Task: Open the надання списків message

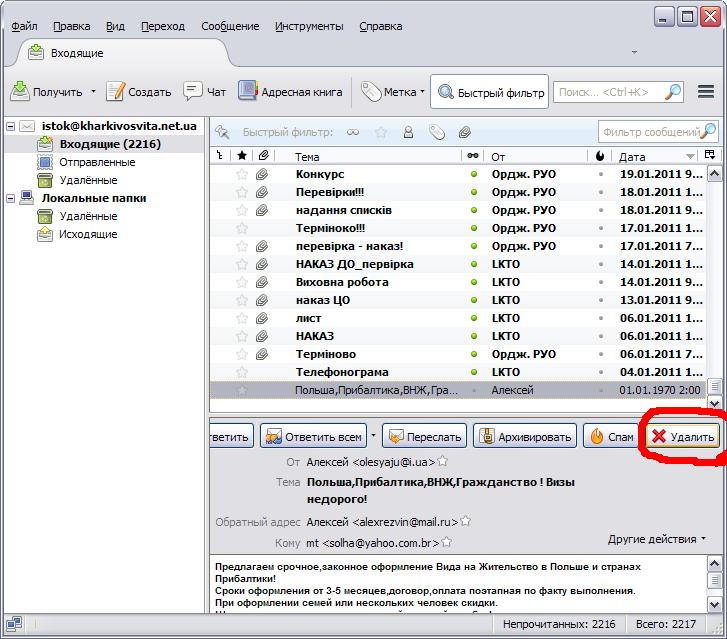Action: tap(458, 211)
